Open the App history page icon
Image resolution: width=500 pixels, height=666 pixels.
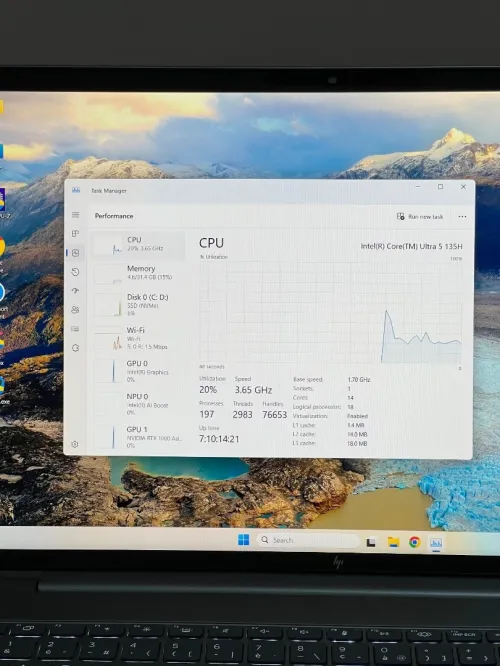[x=76, y=272]
